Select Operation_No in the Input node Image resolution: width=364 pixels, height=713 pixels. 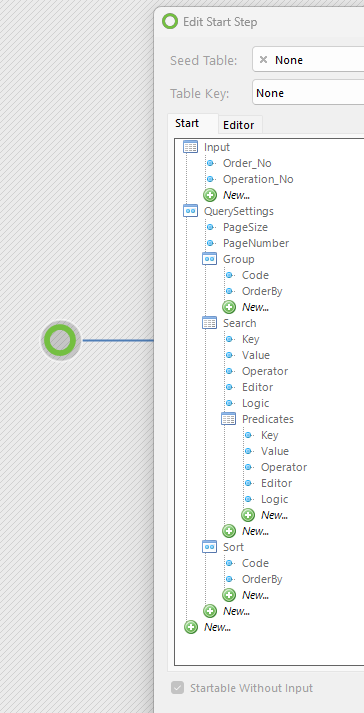[x=258, y=179]
